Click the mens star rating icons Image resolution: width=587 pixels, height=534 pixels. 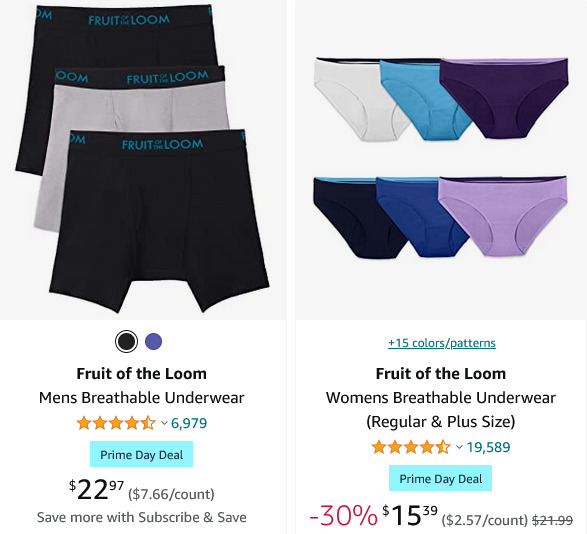tap(116, 423)
